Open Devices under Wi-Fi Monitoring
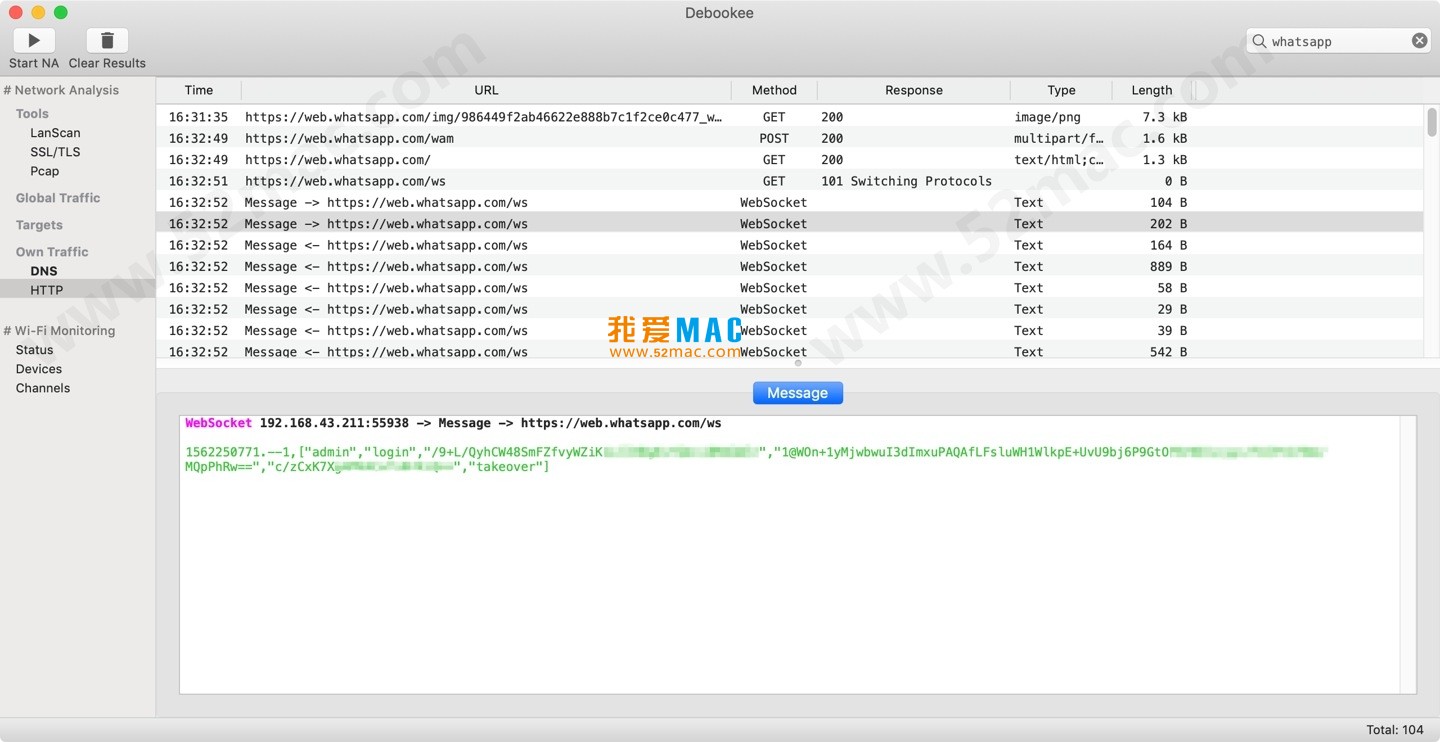The height and width of the screenshot is (742, 1440). pos(39,369)
